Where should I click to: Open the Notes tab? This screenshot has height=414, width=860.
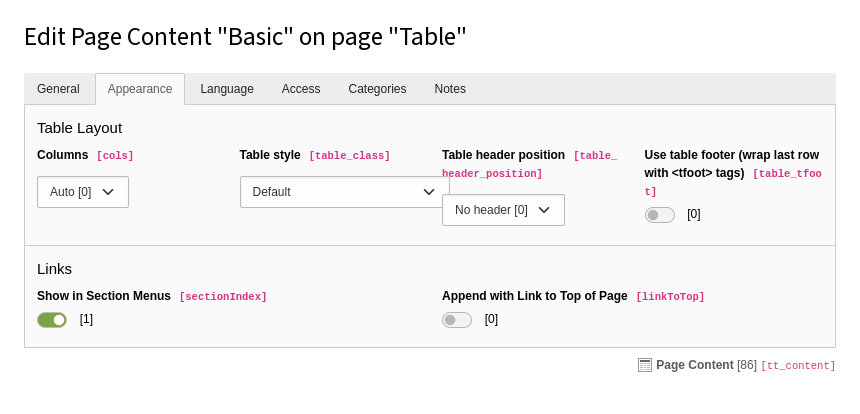click(x=450, y=89)
